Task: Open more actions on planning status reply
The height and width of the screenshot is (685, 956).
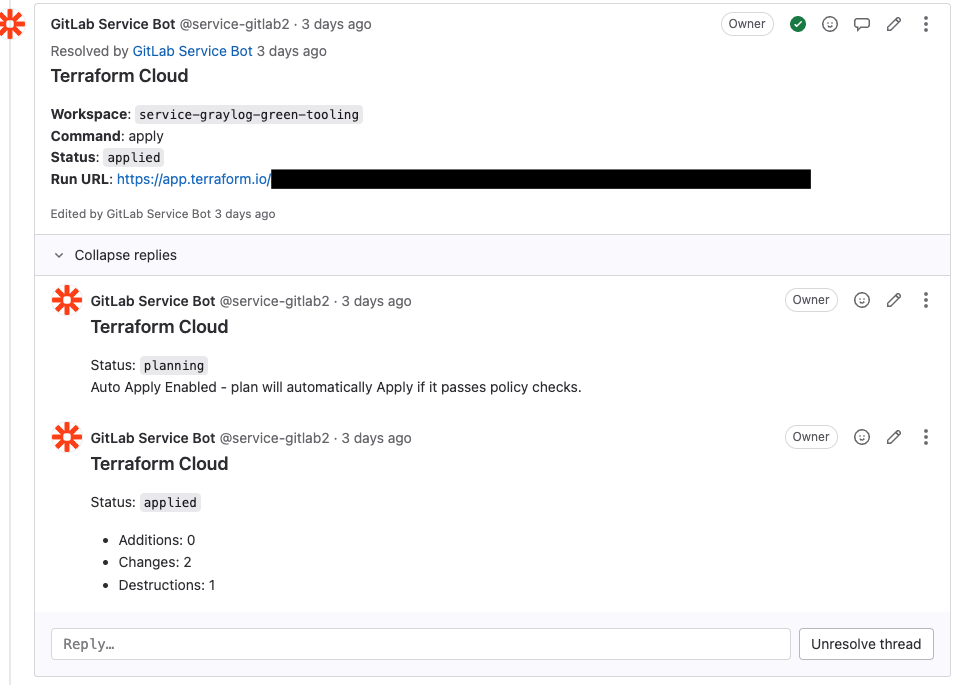Action: click(926, 300)
